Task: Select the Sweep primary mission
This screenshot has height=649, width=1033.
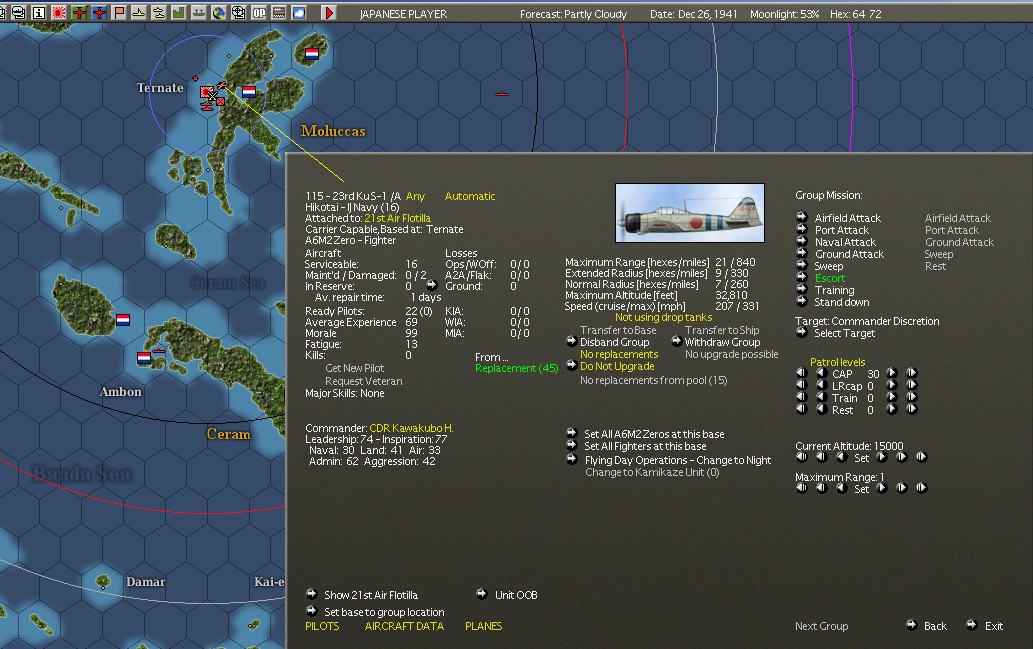Action: click(828, 266)
